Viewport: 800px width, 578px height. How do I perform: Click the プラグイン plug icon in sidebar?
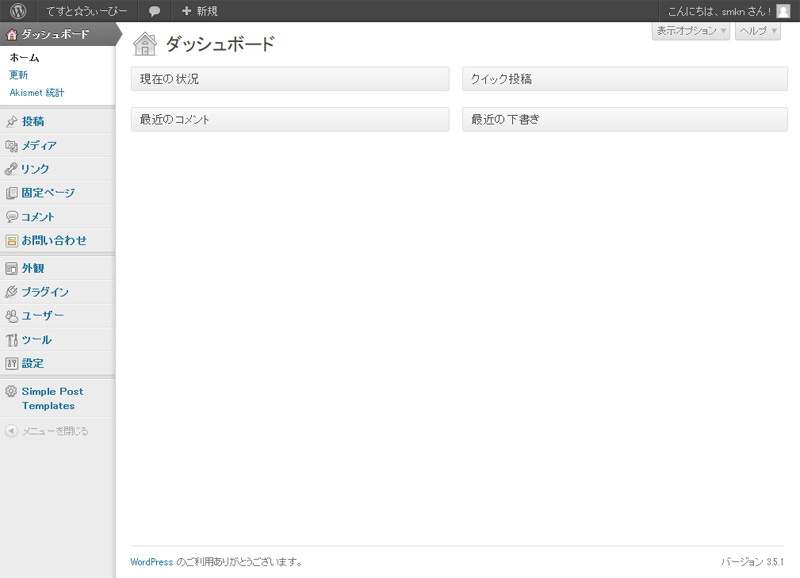tap(11, 293)
